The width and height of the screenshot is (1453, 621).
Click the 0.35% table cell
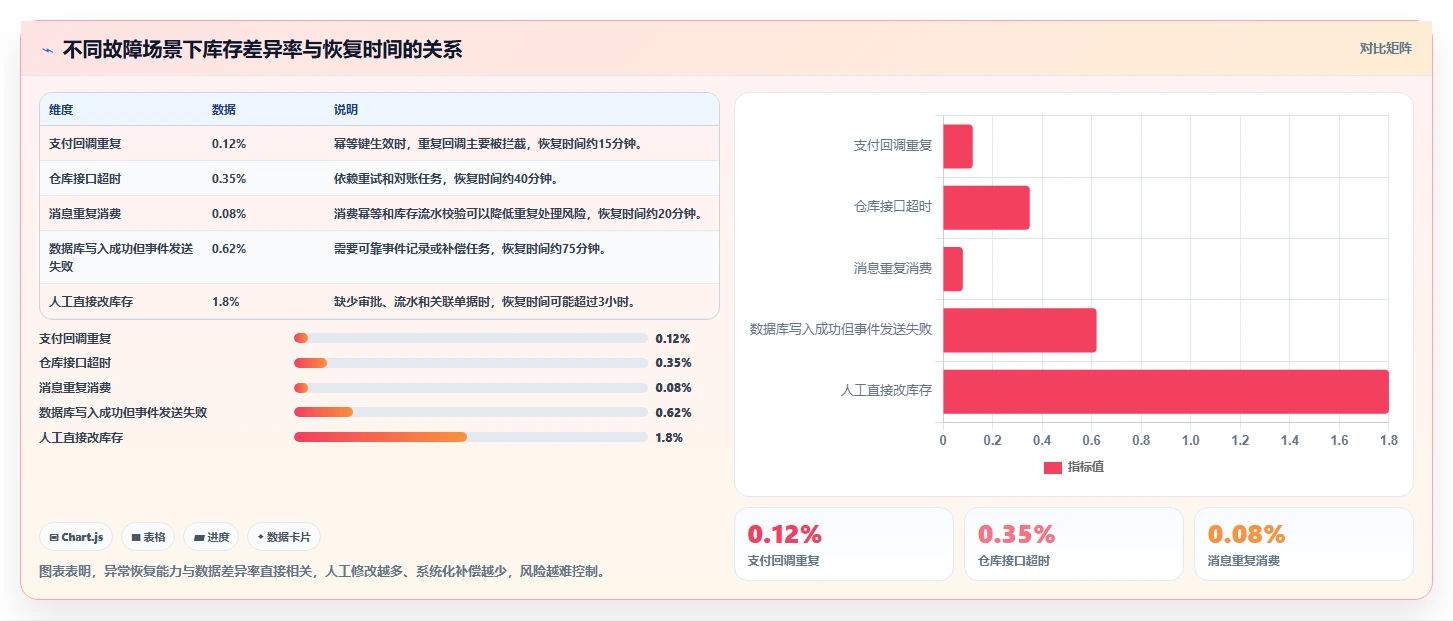[229, 178]
